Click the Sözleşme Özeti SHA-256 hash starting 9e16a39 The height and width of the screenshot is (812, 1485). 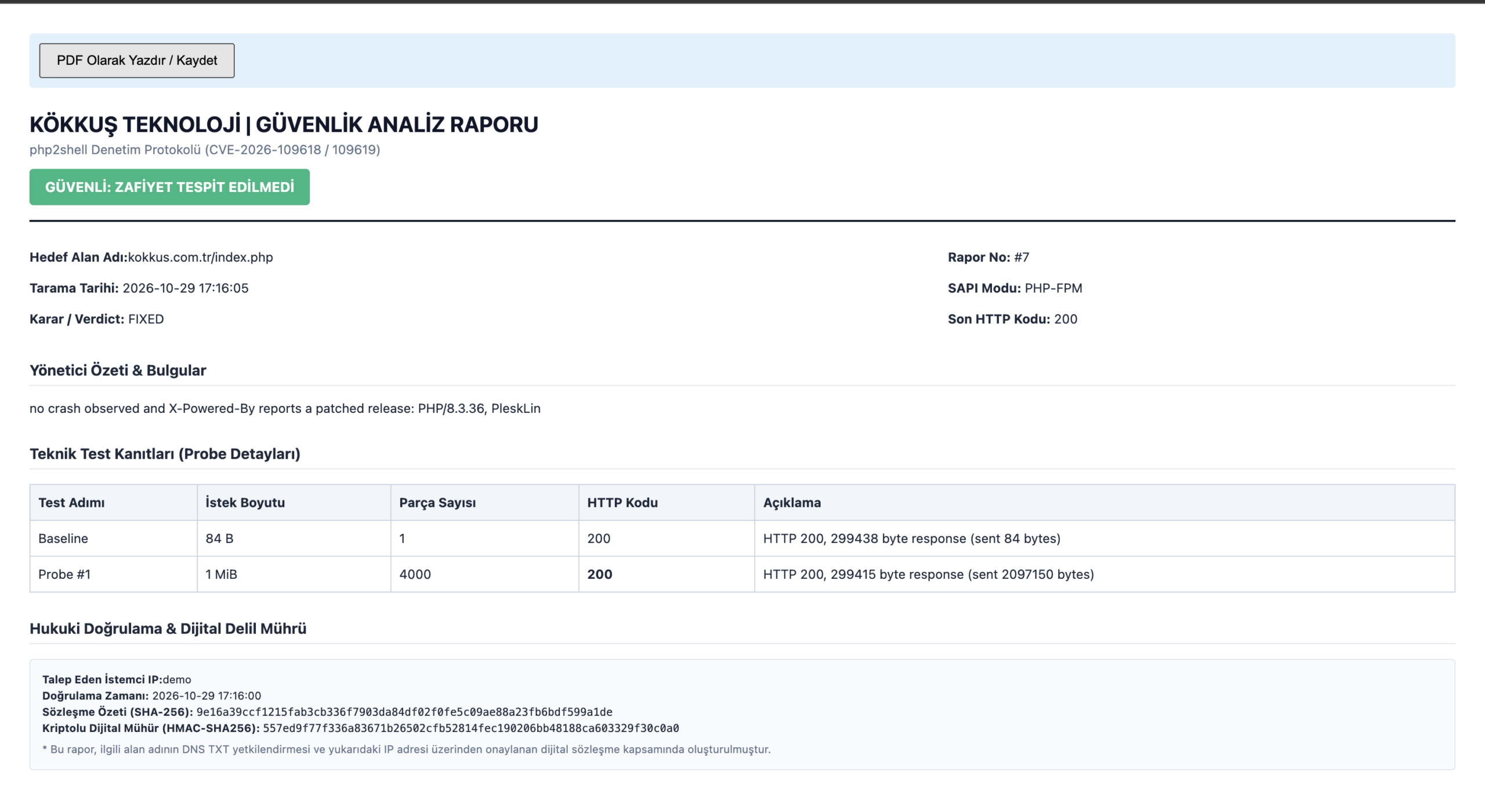pyautogui.click(x=404, y=712)
